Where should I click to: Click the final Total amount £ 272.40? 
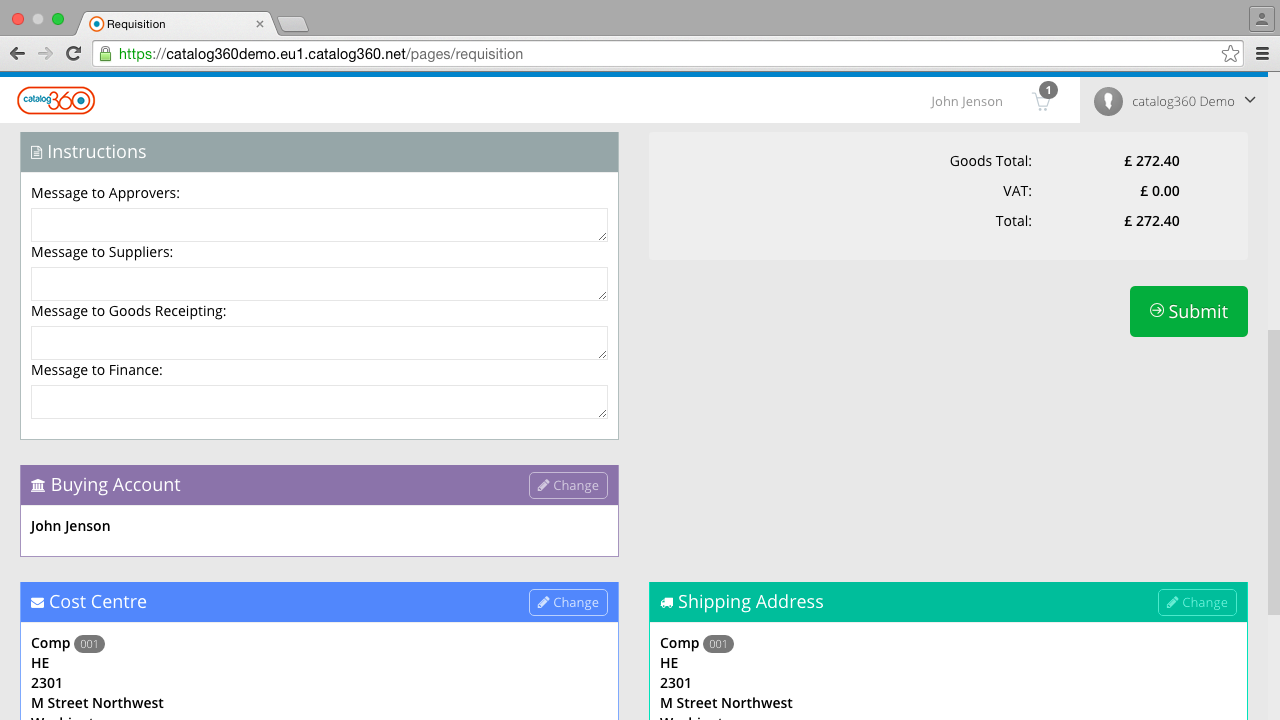[x=1152, y=221]
